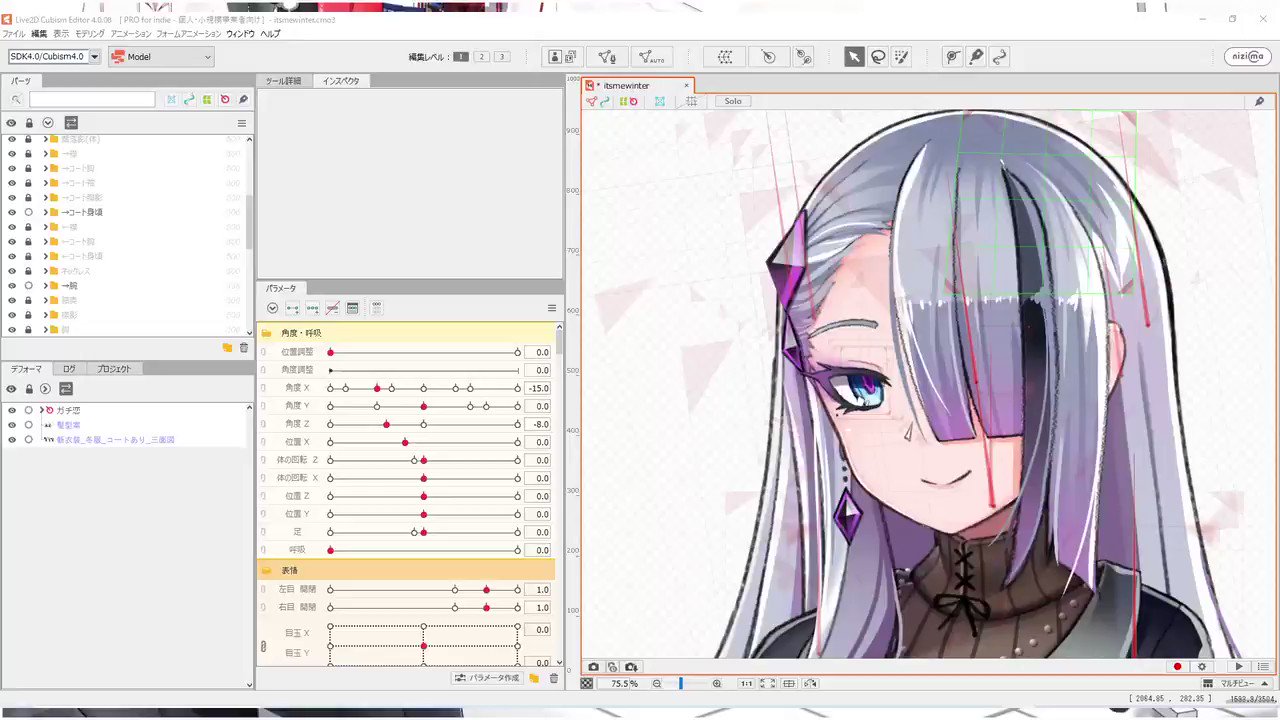Click the parameter settings table icon
The height and width of the screenshot is (720, 1280).
pyautogui.click(x=353, y=308)
